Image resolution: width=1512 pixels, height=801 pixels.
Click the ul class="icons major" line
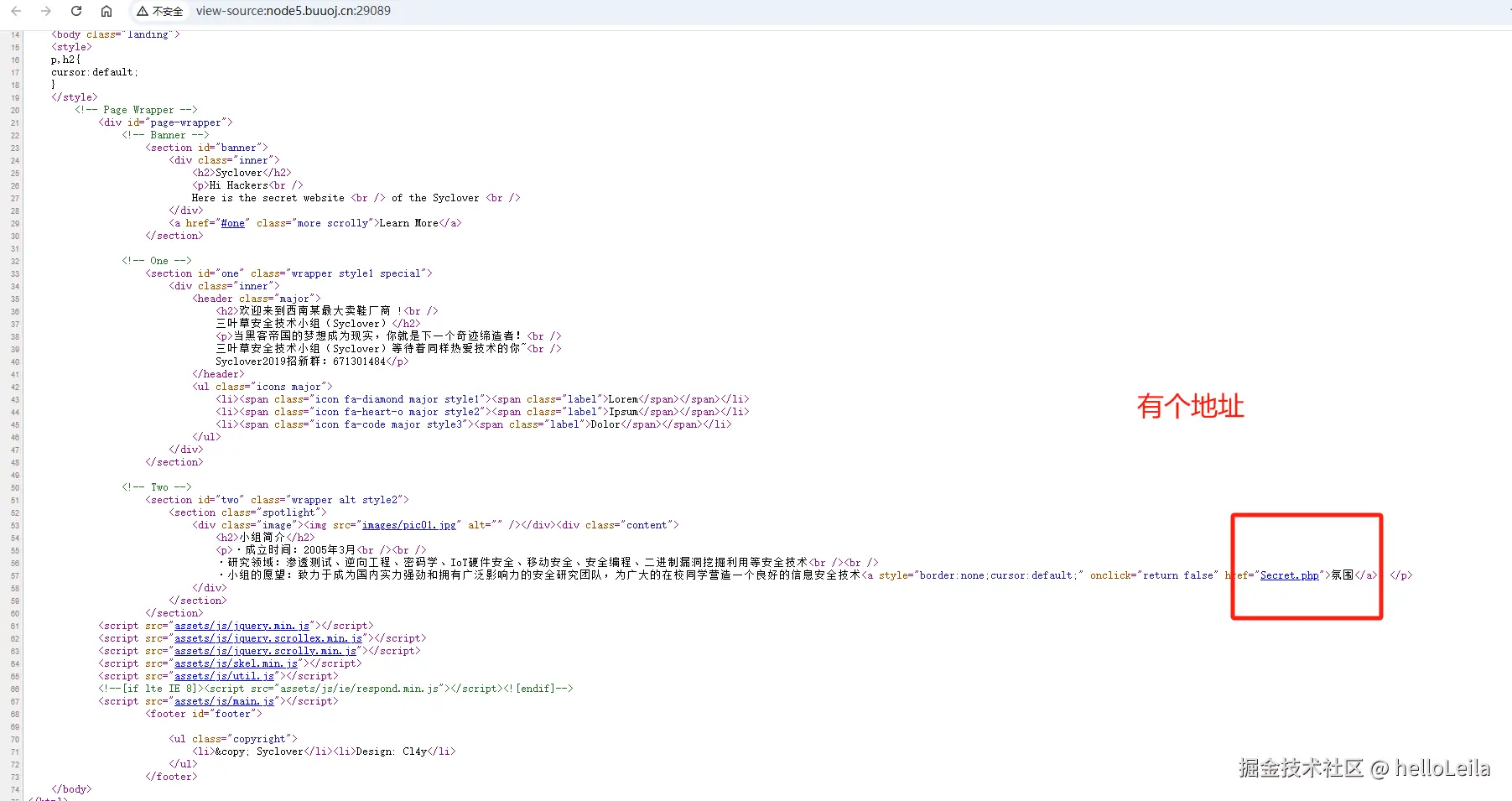(x=262, y=387)
